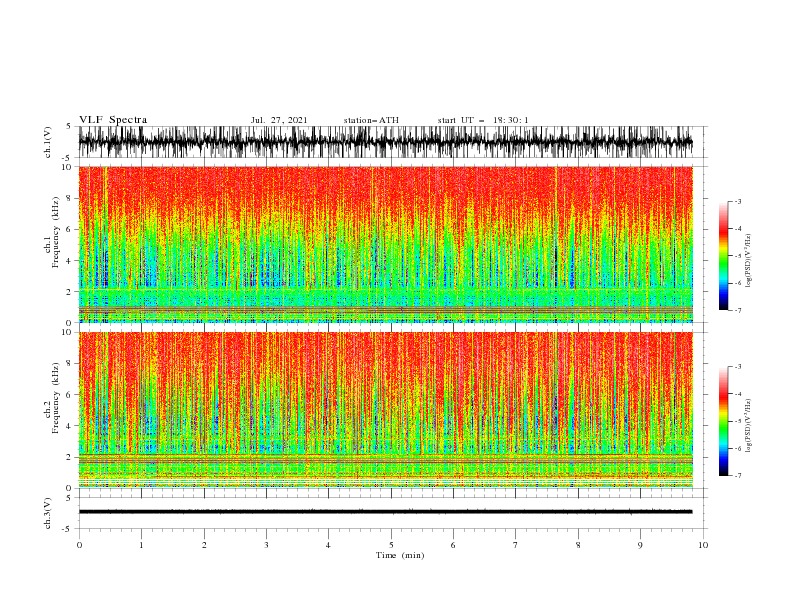The image size is (792, 612).
Task: Click the '8' kHz tick on ch.2 axis
Action: (x=71, y=364)
